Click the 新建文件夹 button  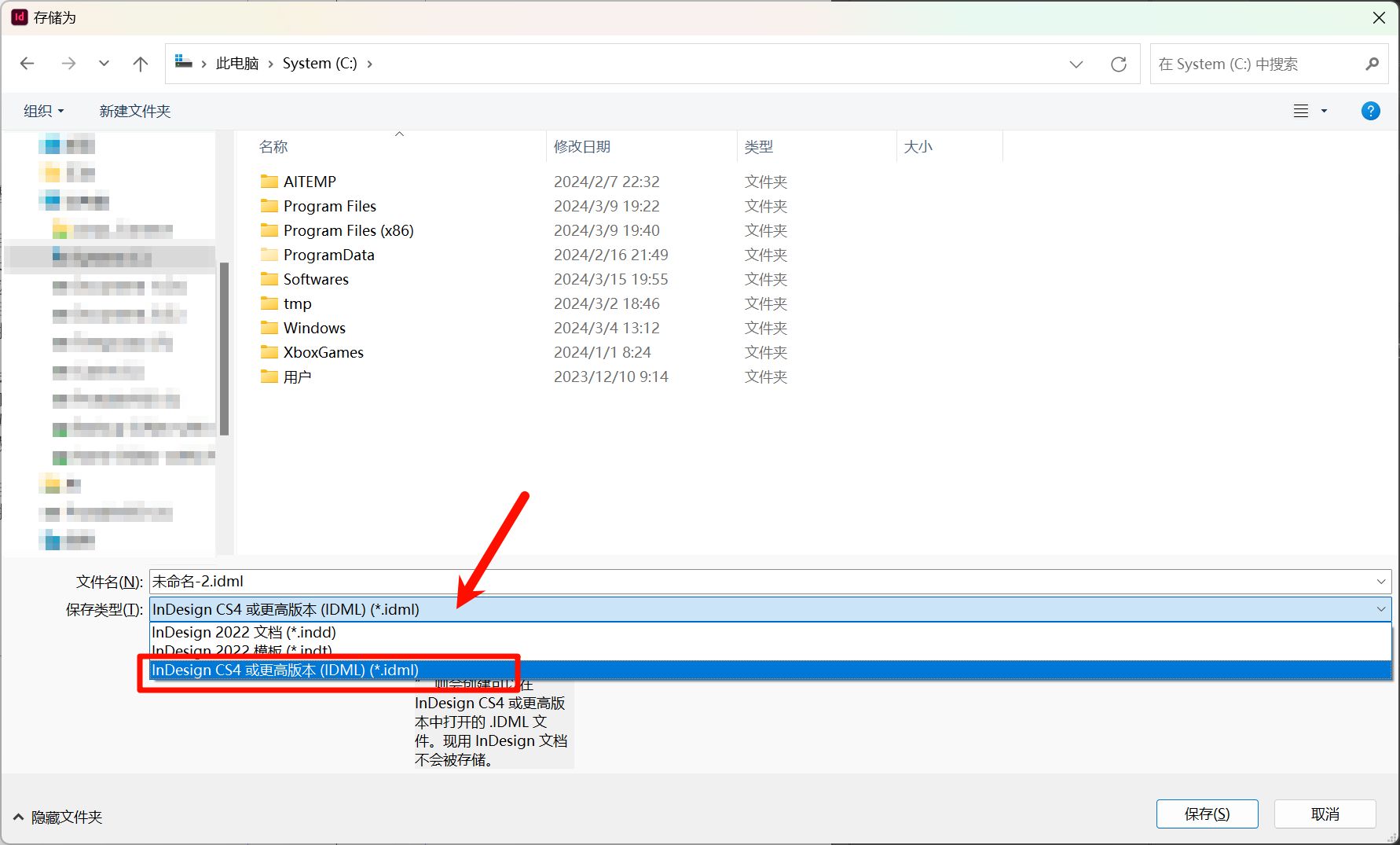(x=135, y=111)
